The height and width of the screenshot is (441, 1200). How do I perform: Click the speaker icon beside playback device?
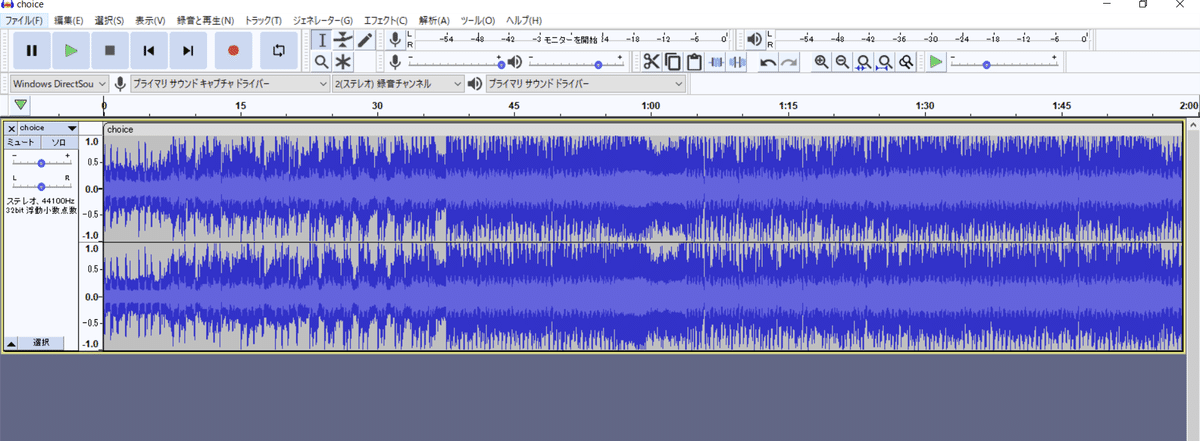click(x=474, y=84)
